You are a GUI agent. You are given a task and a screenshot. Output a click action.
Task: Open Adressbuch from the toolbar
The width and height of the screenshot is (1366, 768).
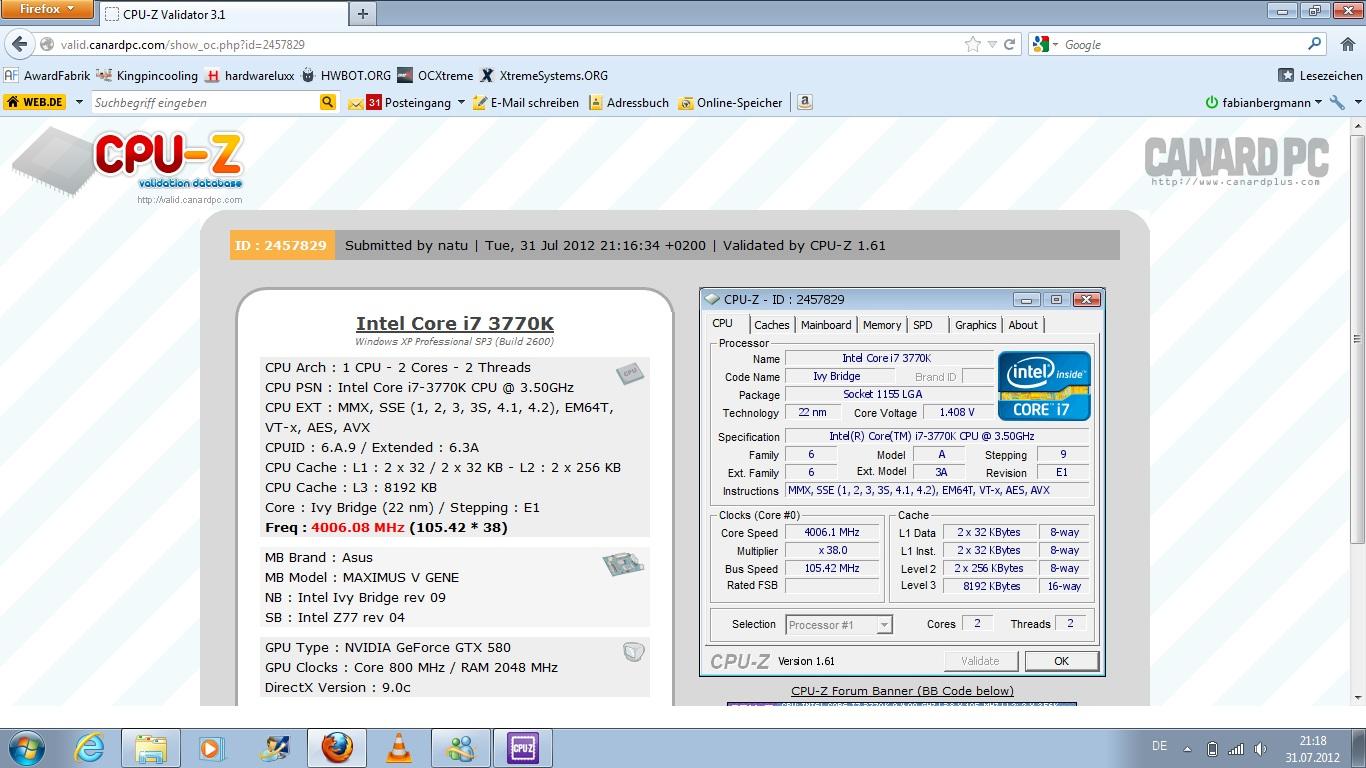coord(628,102)
